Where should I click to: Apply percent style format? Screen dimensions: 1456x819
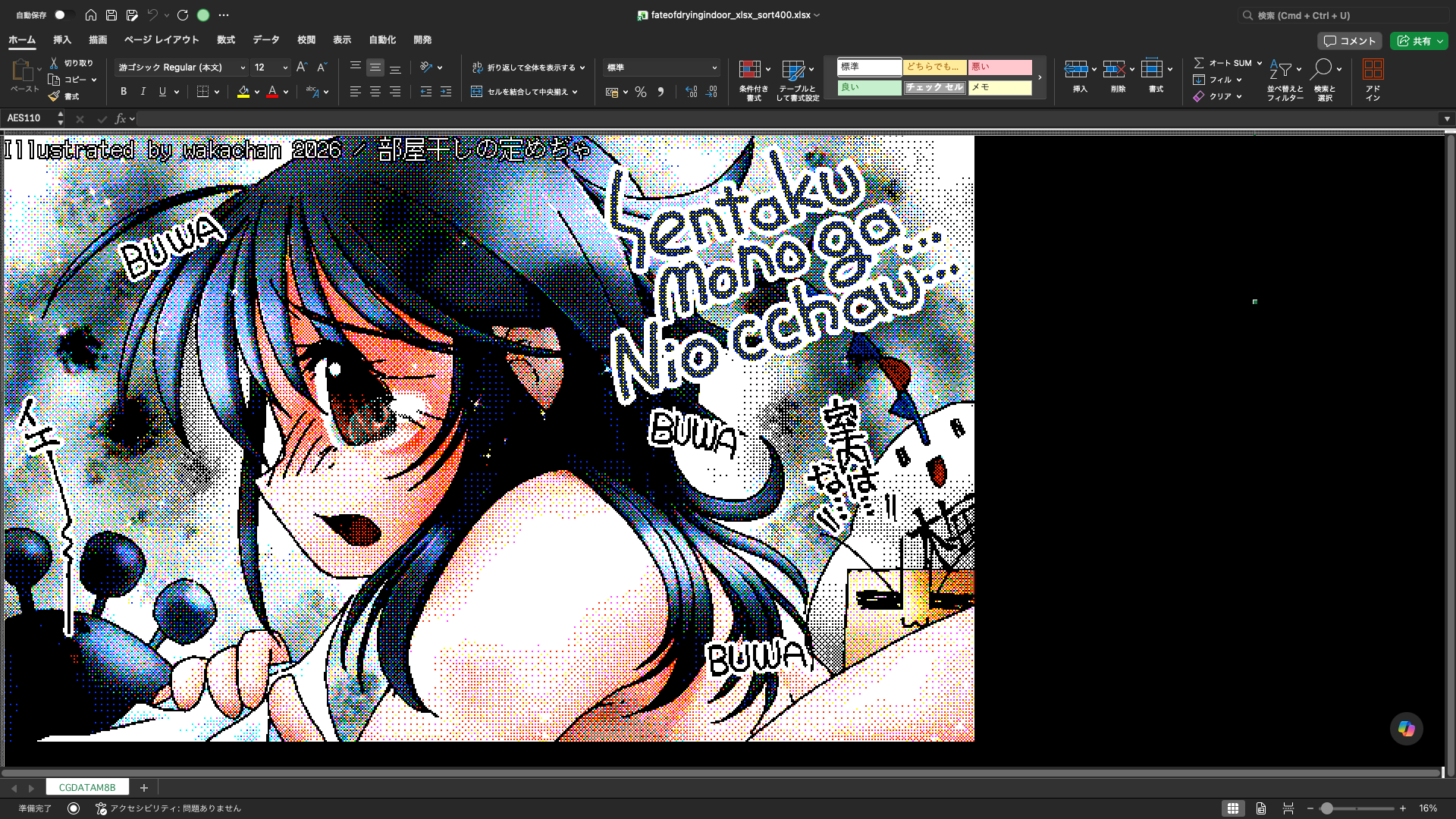pos(641,92)
